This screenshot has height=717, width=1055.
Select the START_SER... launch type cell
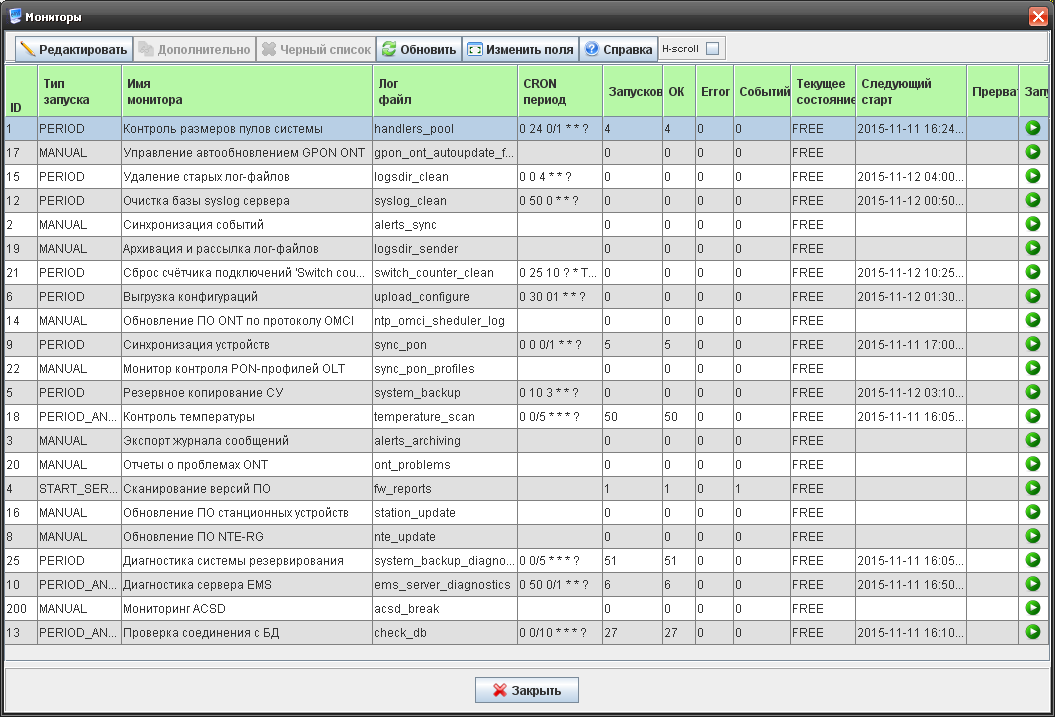79,488
